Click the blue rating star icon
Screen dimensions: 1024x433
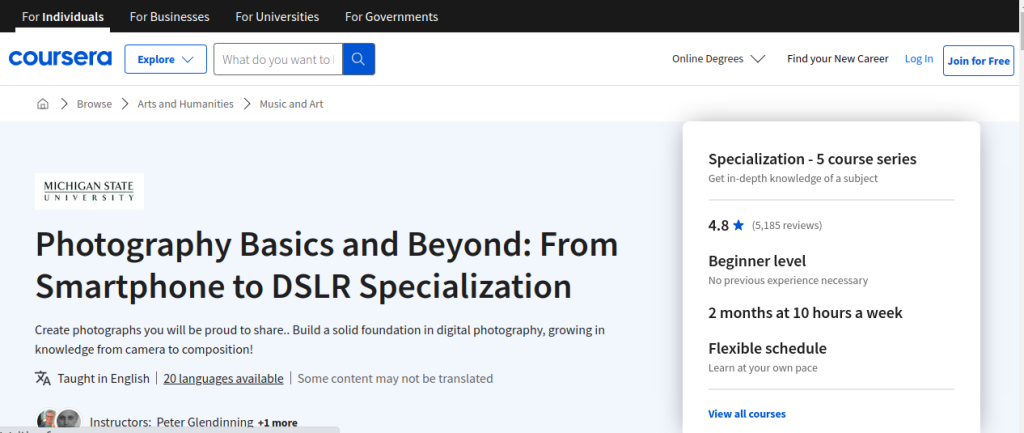coord(739,225)
